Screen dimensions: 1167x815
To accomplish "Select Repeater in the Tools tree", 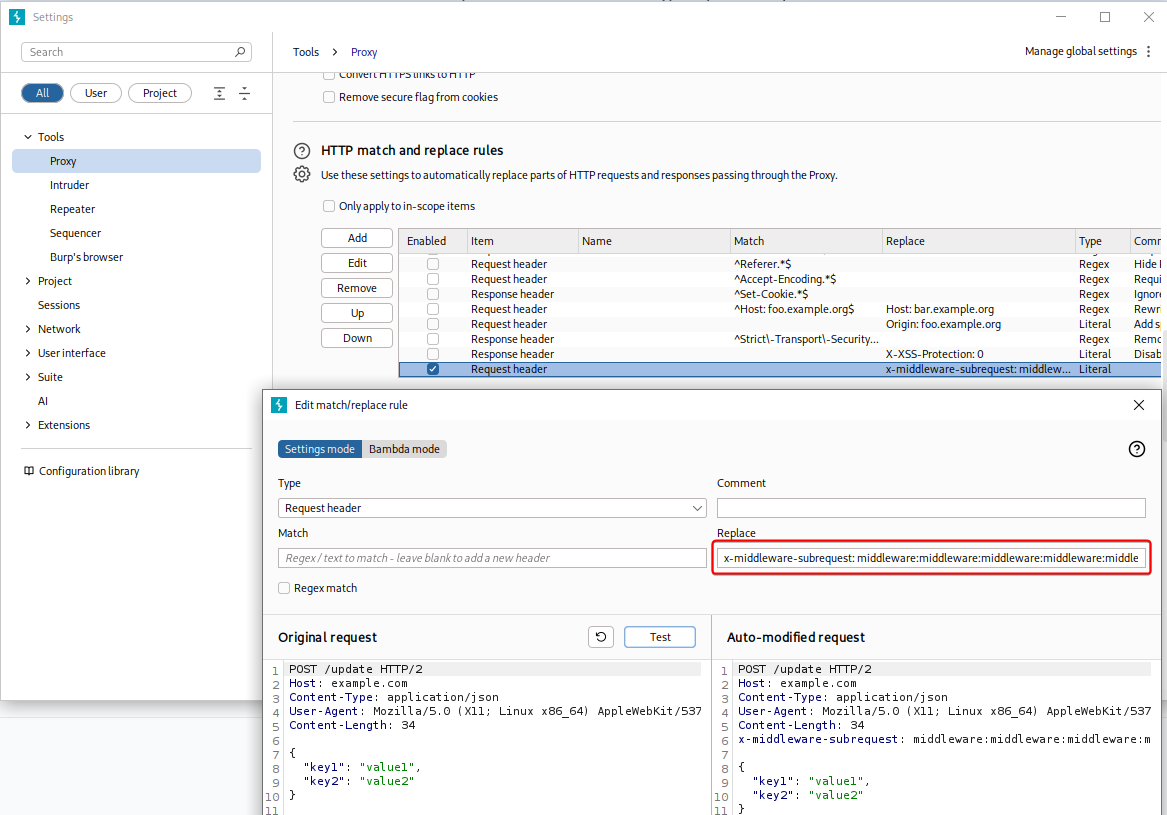I will 73,209.
